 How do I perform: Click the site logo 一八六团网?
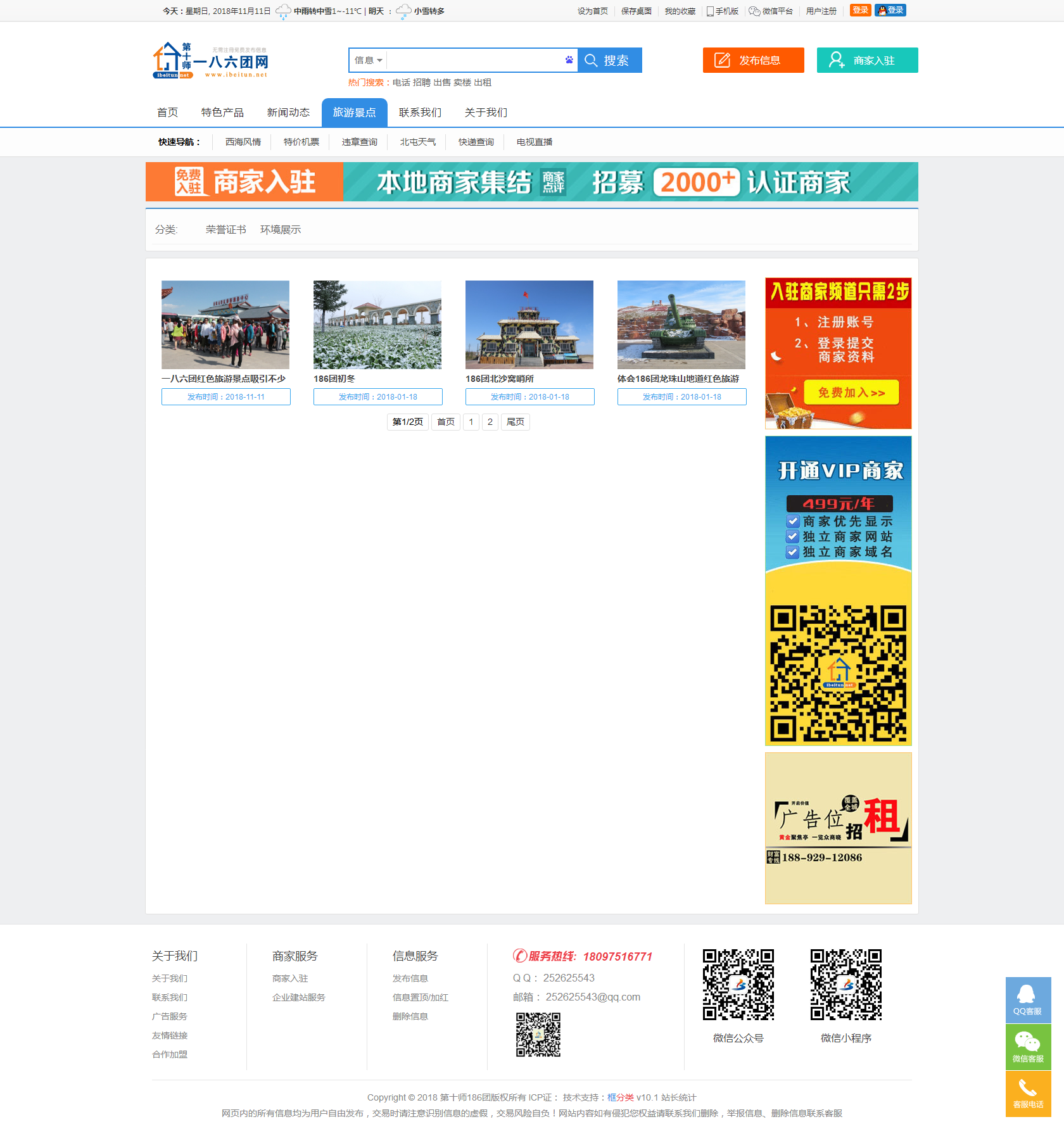pos(211,61)
